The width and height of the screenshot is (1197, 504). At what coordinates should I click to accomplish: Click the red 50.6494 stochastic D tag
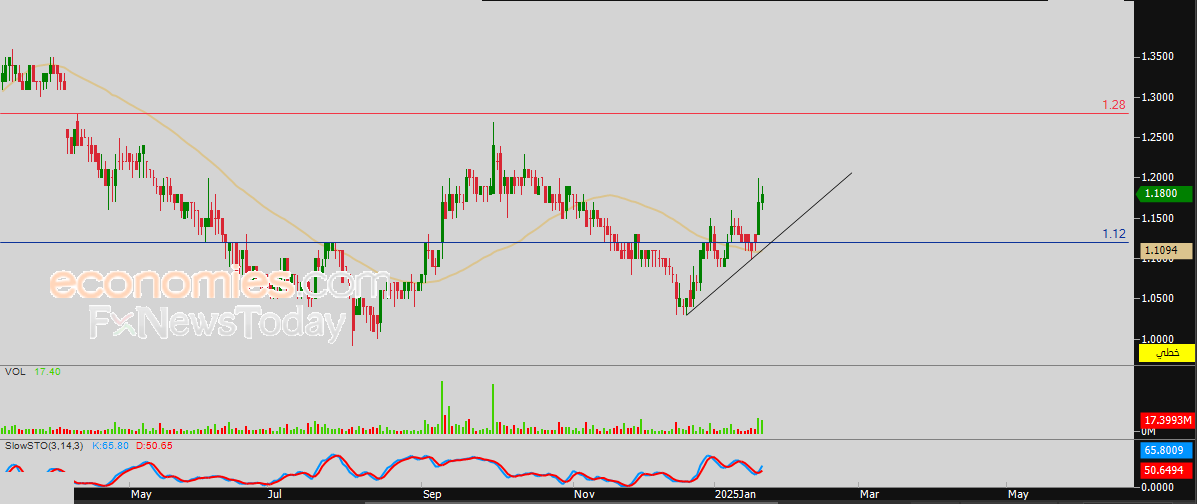[1166, 470]
